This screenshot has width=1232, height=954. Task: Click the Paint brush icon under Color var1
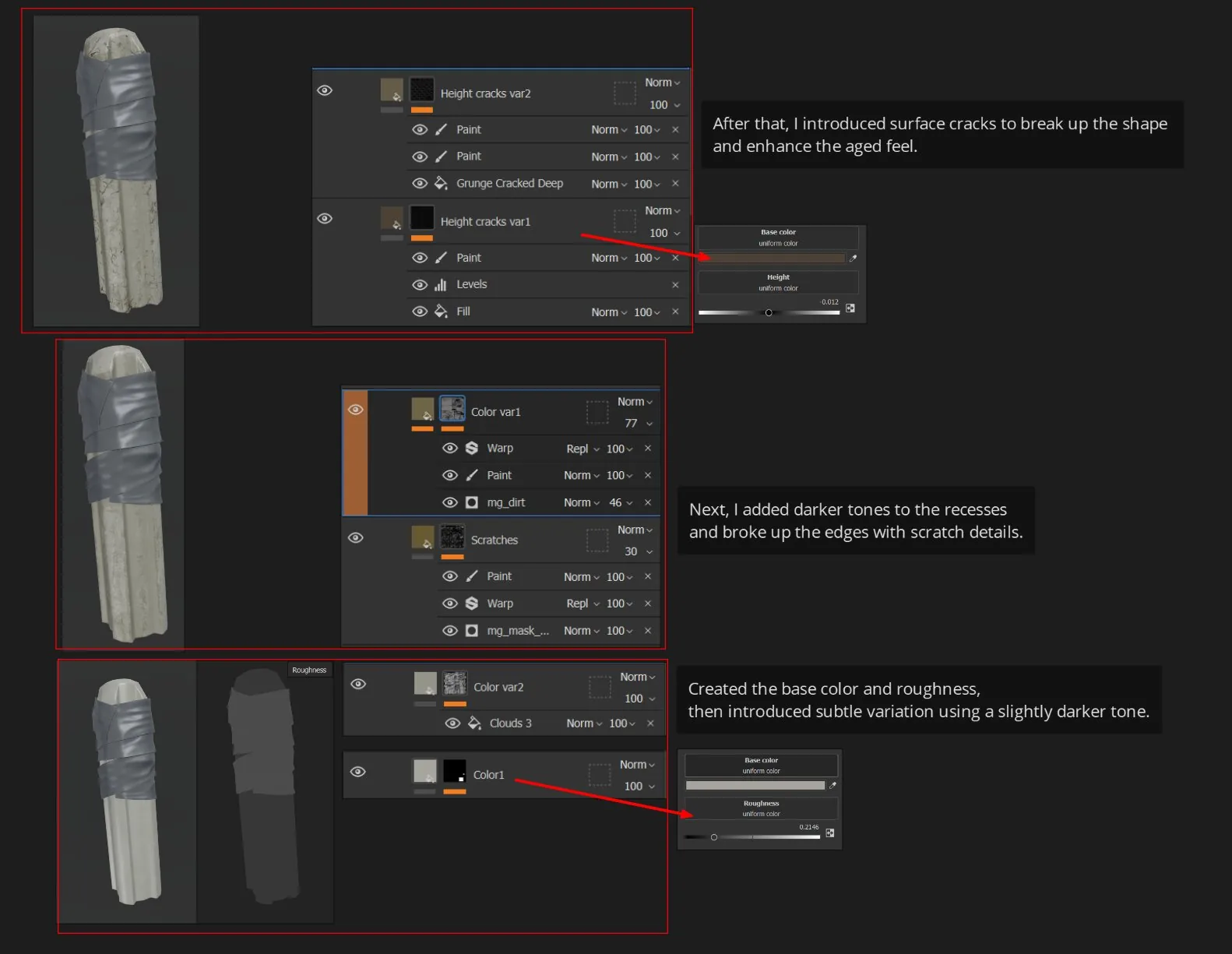click(471, 475)
